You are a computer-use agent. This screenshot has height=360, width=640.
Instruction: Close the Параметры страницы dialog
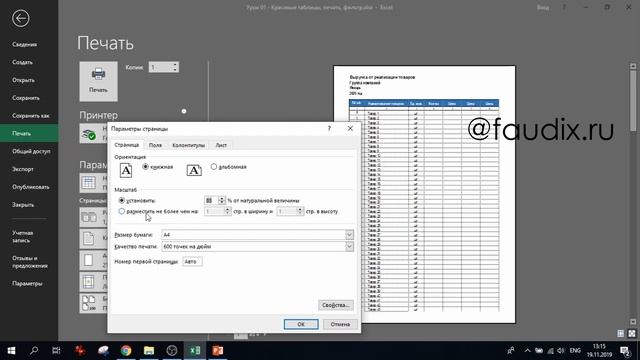350,129
